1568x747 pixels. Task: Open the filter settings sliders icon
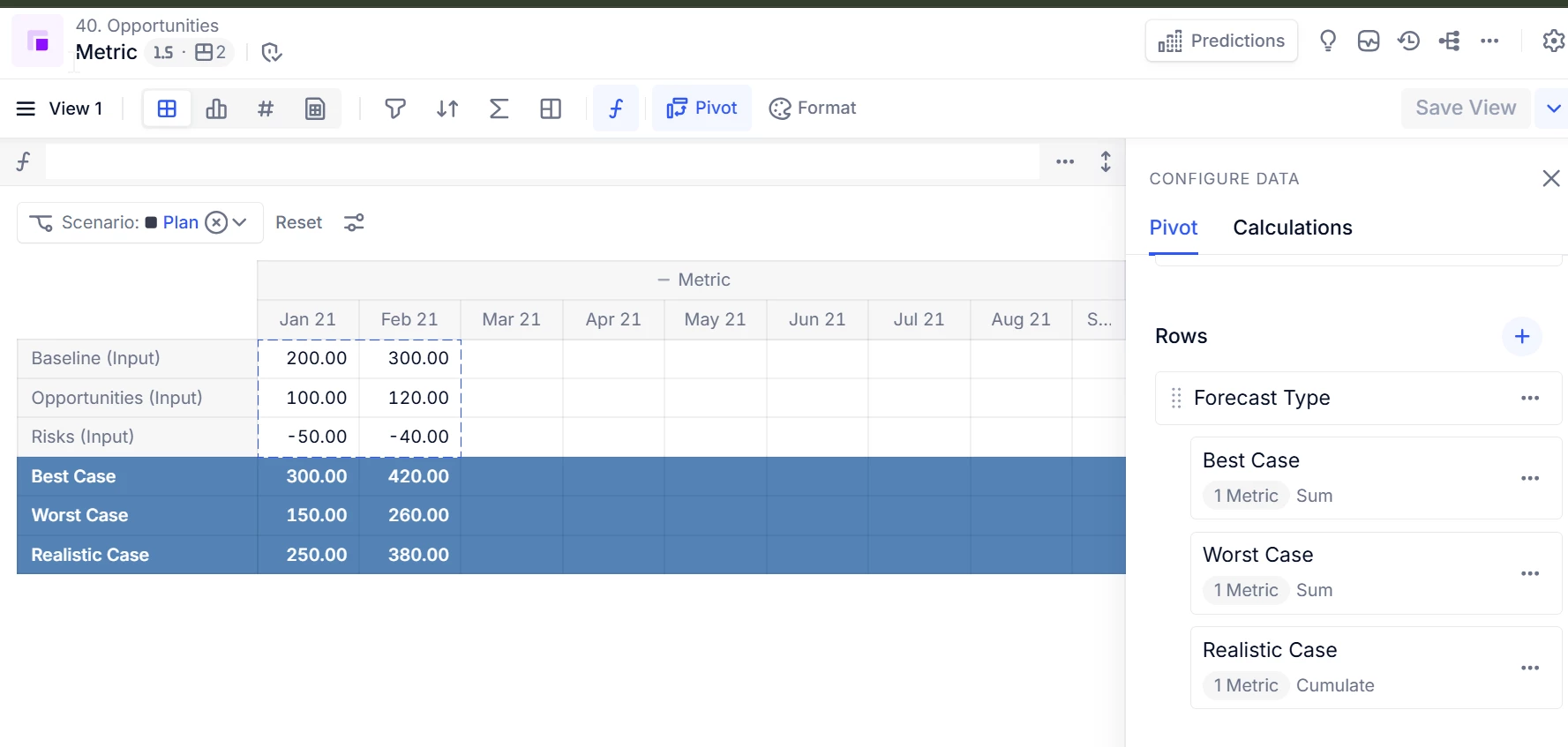click(354, 222)
